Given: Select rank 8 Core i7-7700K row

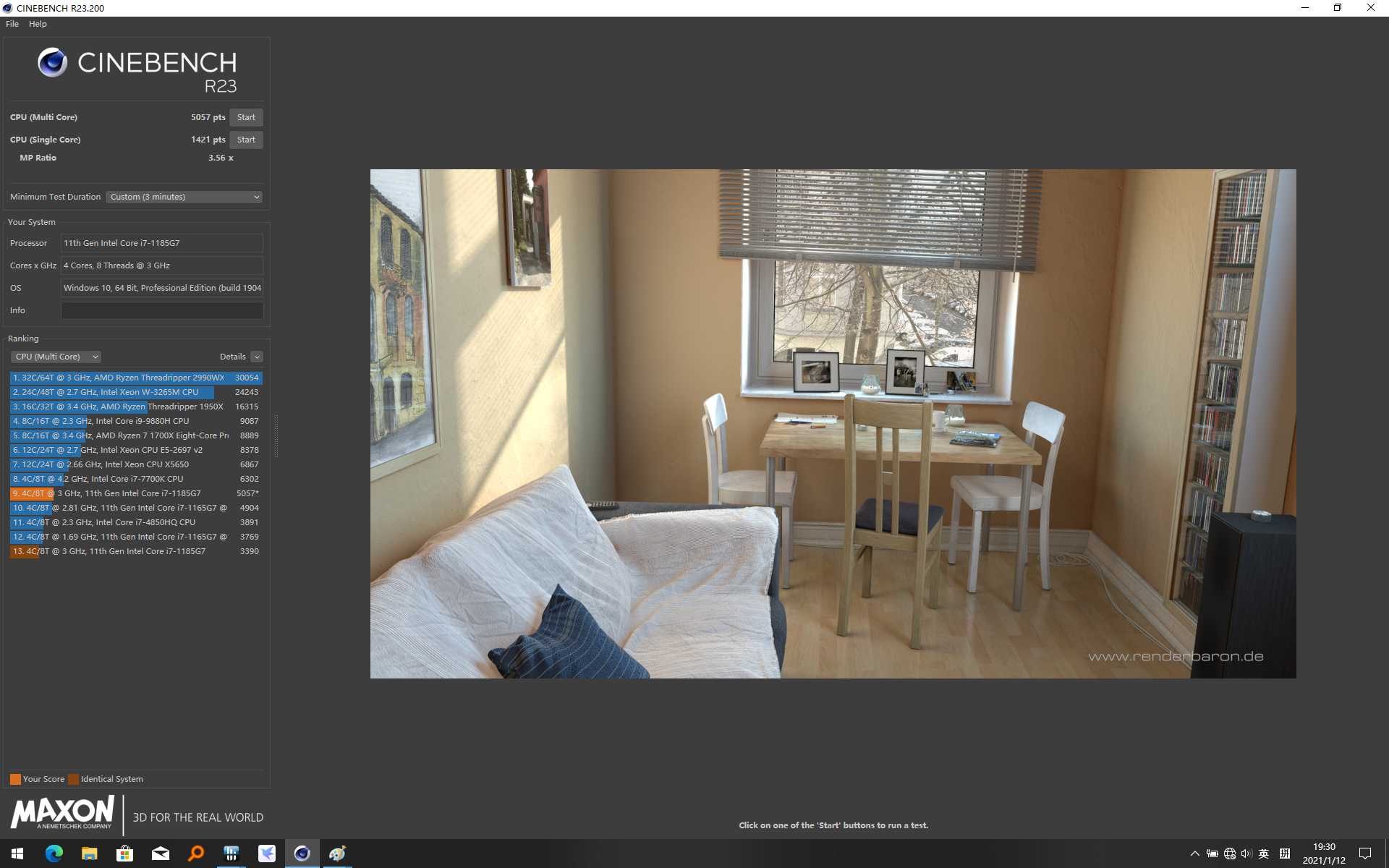Looking at the screenshot, I should 136,479.
